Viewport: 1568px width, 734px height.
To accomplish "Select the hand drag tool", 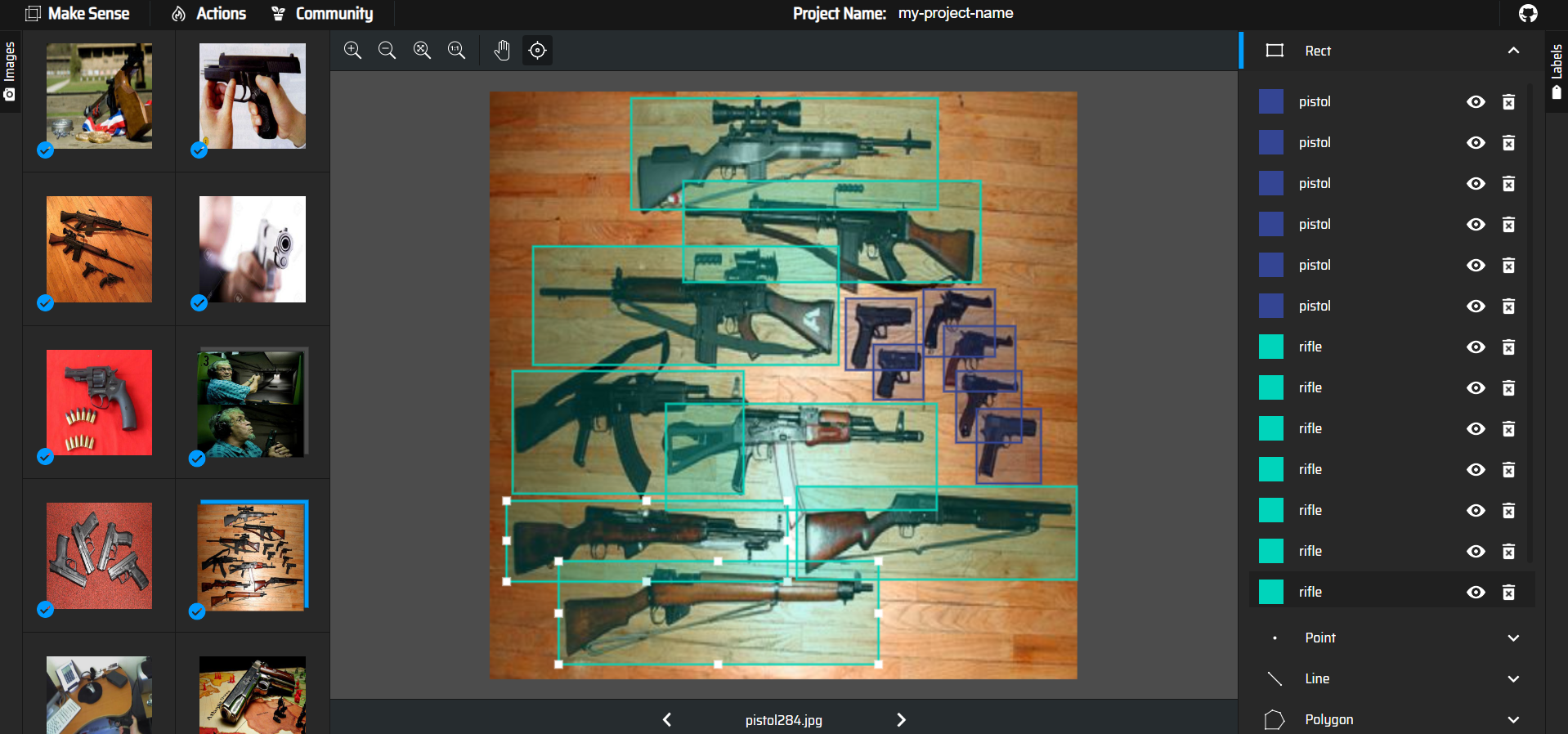I will (502, 51).
